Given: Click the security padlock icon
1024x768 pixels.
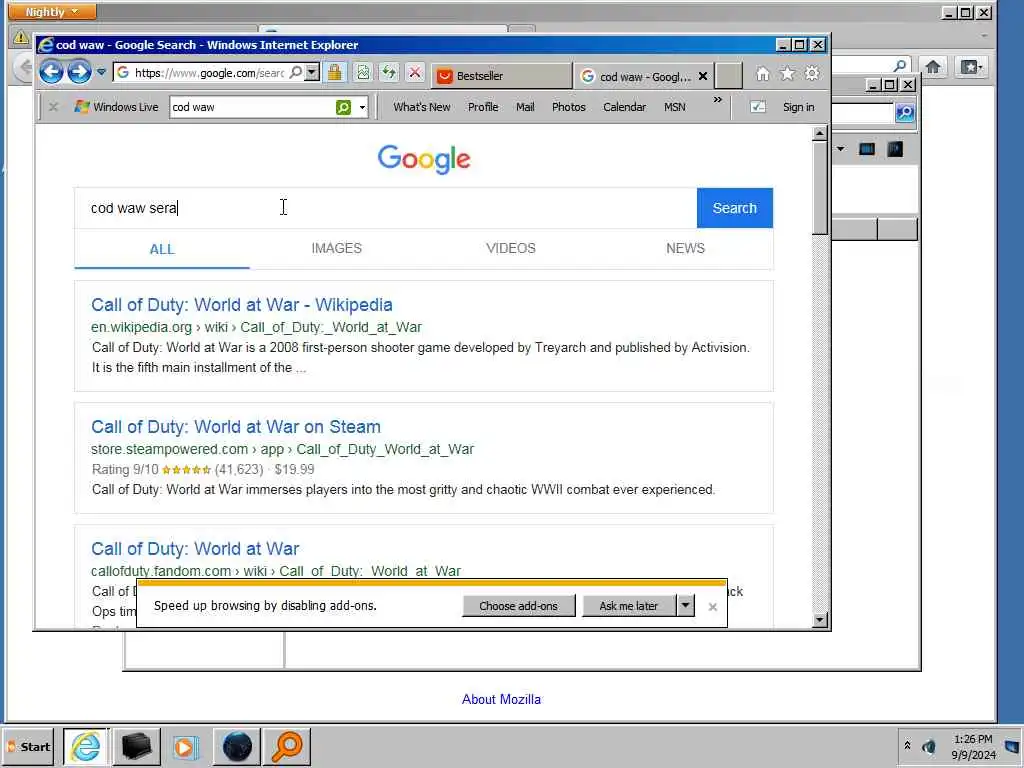Looking at the screenshot, I should 335,72.
